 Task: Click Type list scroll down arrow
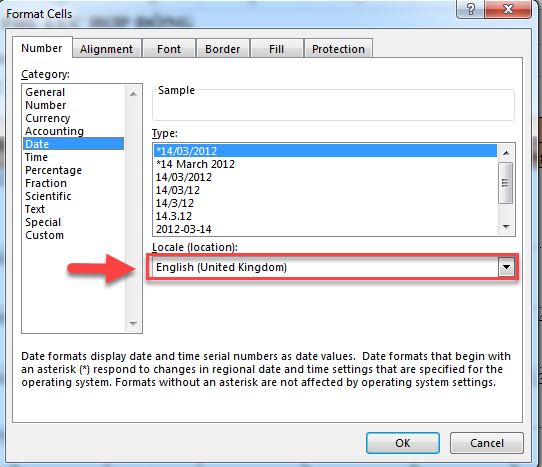(x=506, y=227)
